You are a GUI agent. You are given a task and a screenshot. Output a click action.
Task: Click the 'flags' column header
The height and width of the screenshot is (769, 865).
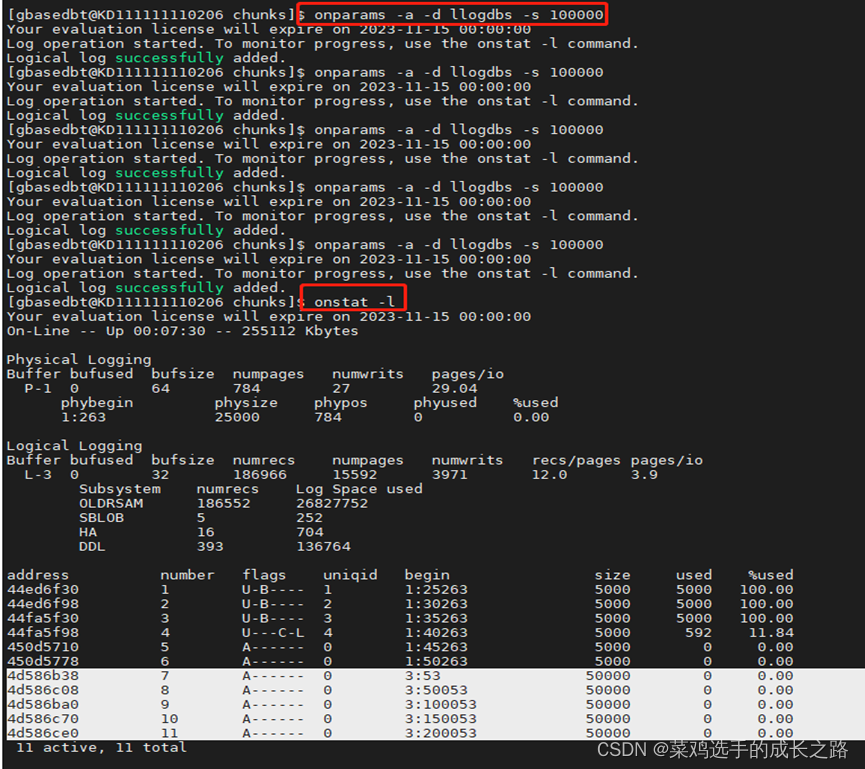(x=264, y=575)
